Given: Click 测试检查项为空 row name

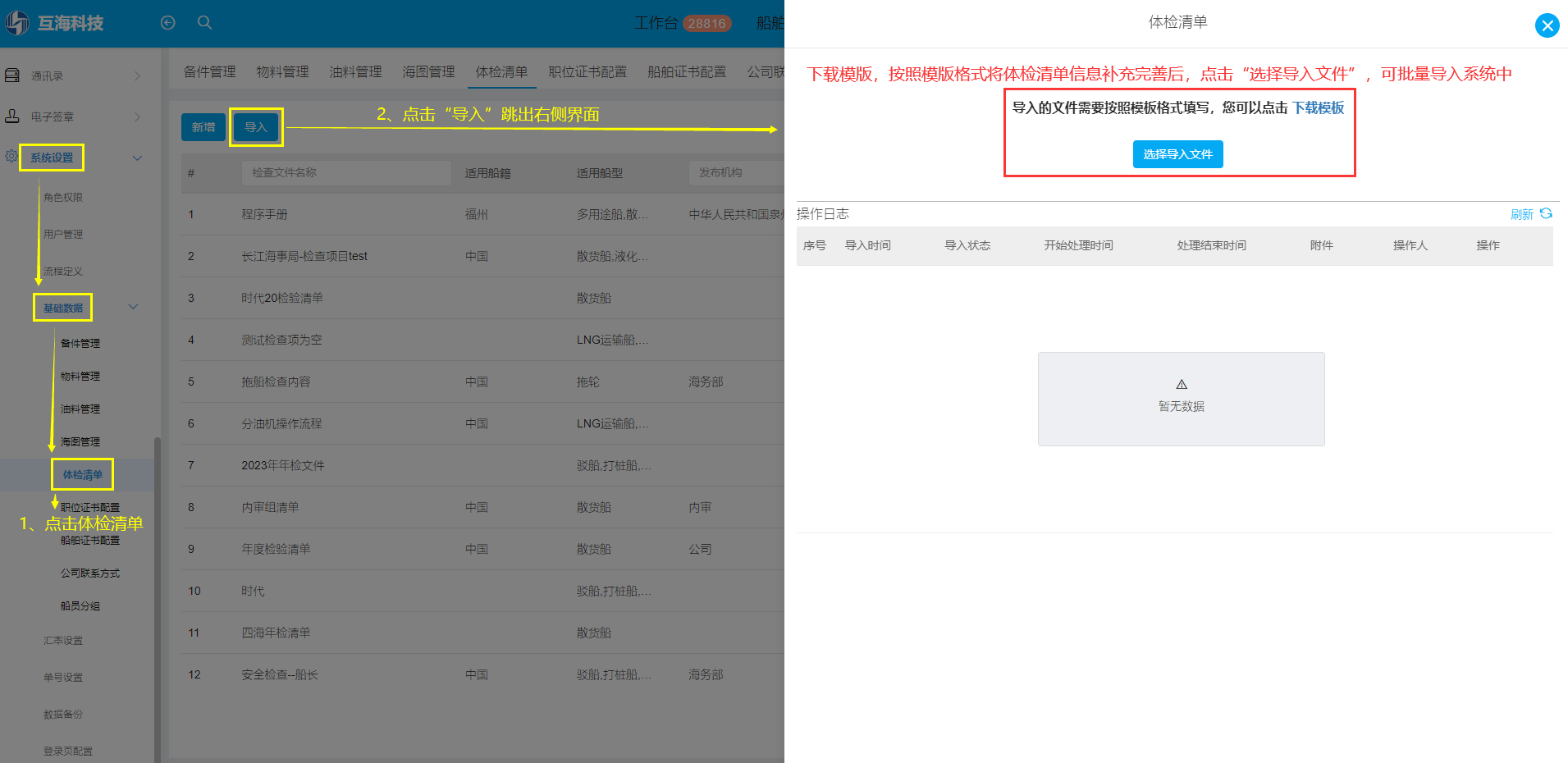Looking at the screenshot, I should (281, 340).
